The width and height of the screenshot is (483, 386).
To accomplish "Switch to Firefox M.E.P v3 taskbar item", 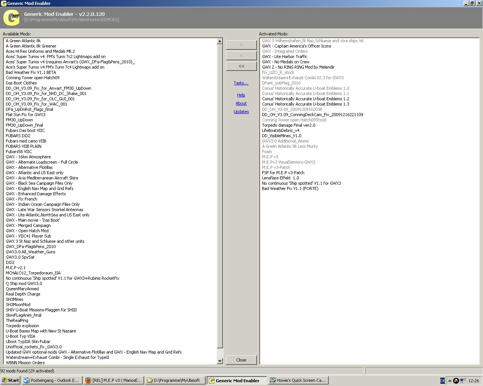I will pyautogui.click(x=114, y=380).
